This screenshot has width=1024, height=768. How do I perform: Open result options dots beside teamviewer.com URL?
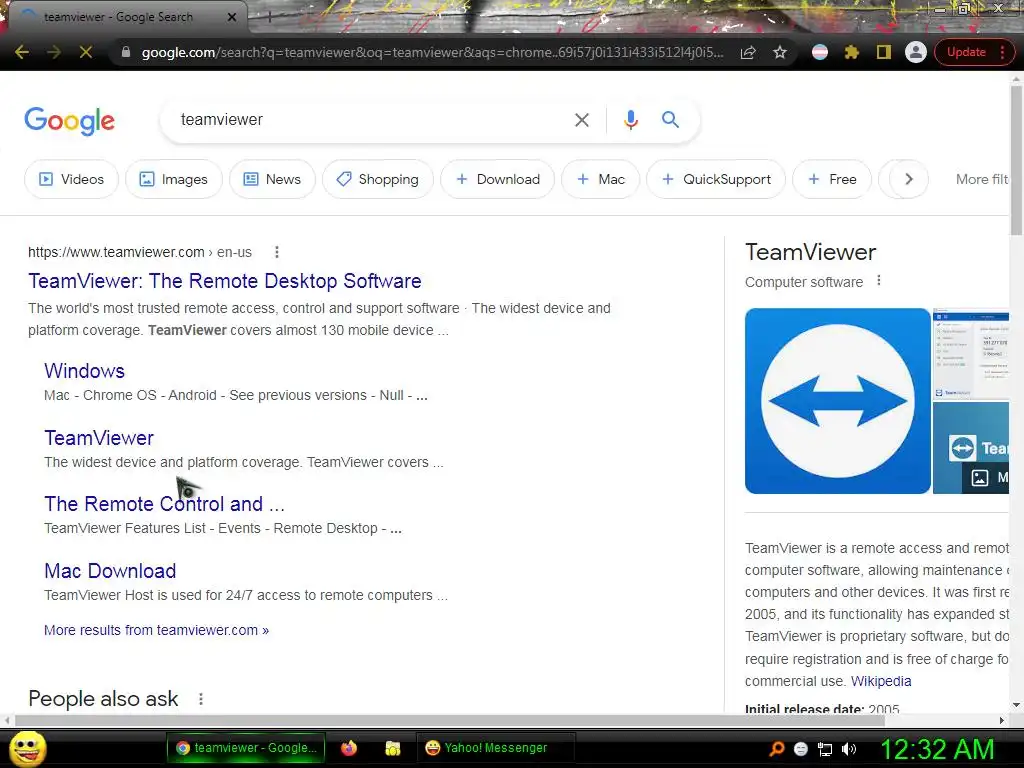277,252
